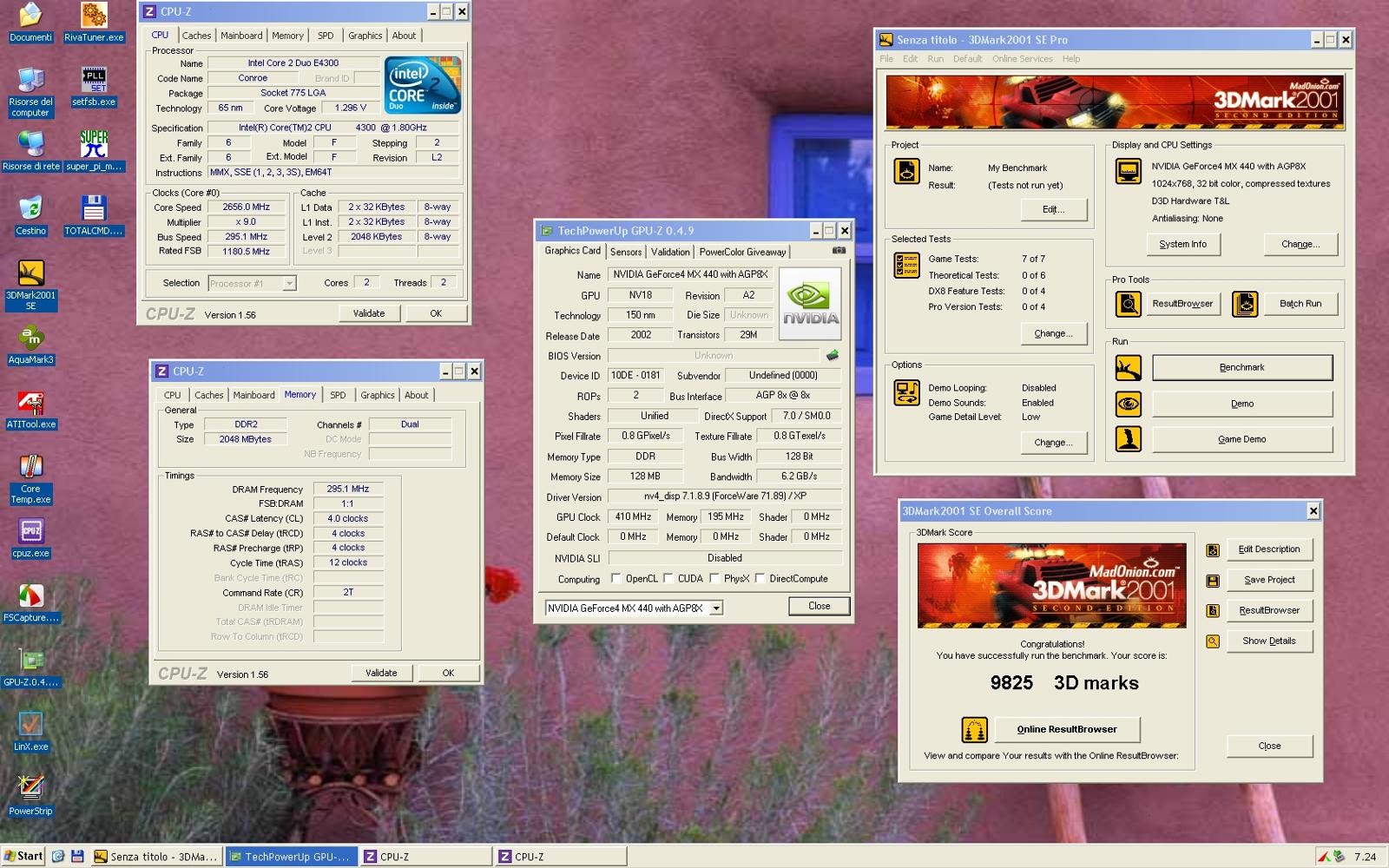
Task: Click the Batch Run icon in Pro Tools
Action: tap(1245, 304)
